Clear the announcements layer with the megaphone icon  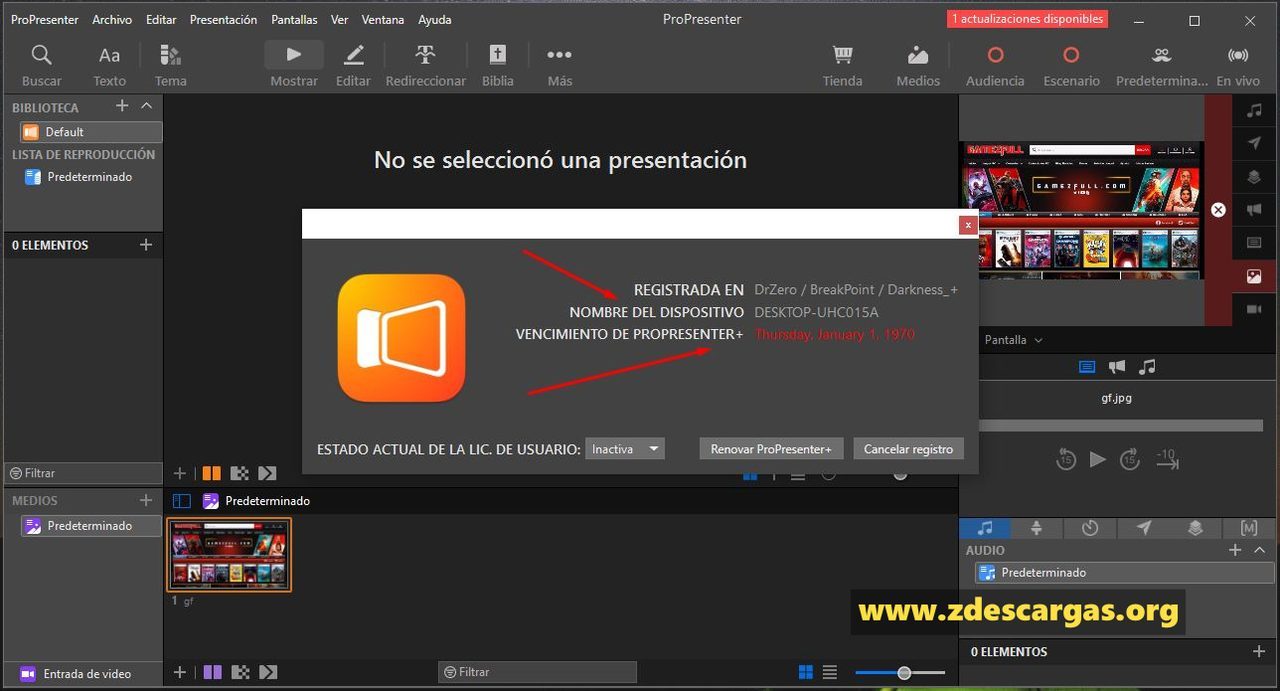1254,210
